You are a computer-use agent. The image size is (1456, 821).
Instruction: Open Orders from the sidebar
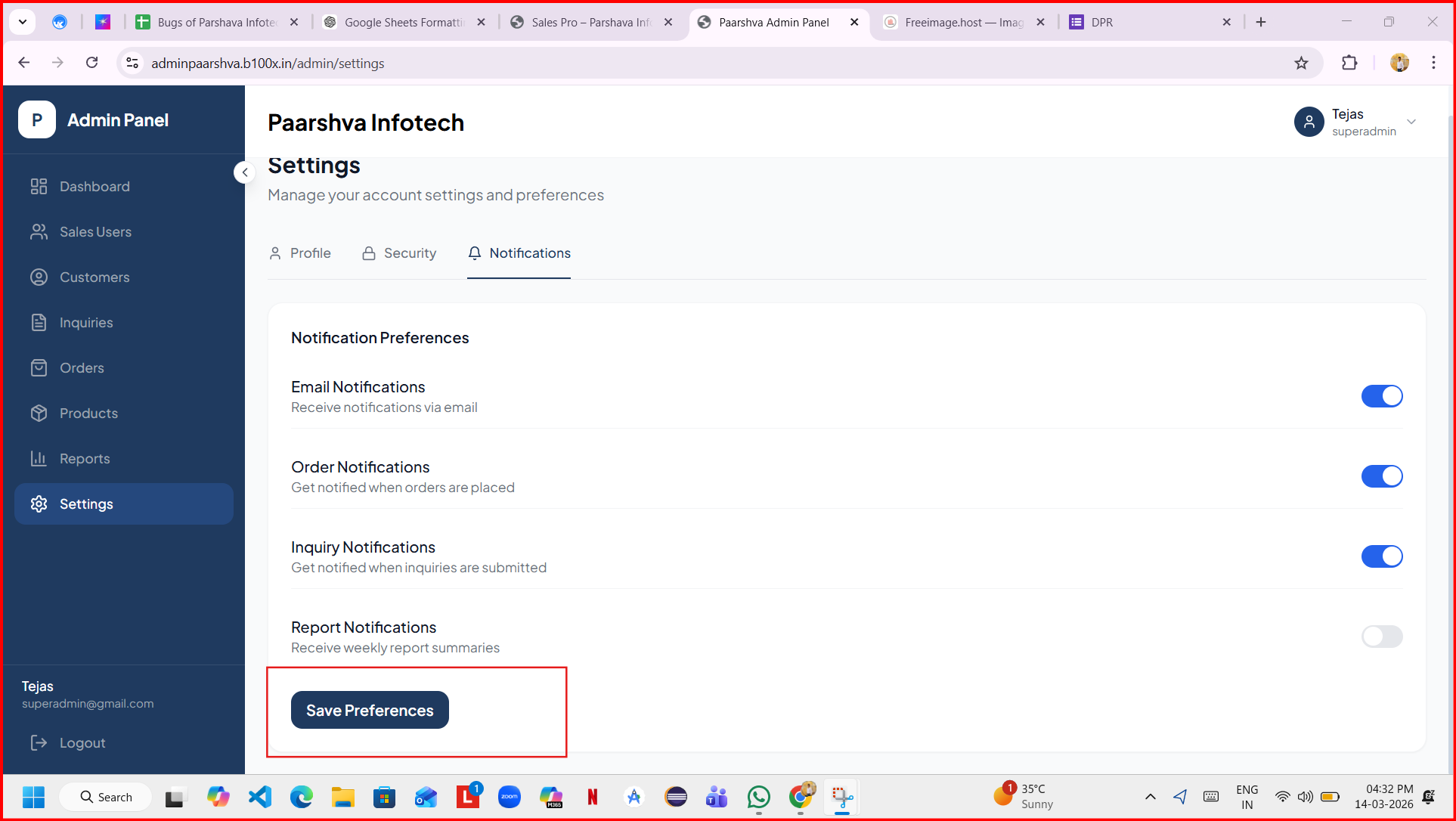pos(124,368)
